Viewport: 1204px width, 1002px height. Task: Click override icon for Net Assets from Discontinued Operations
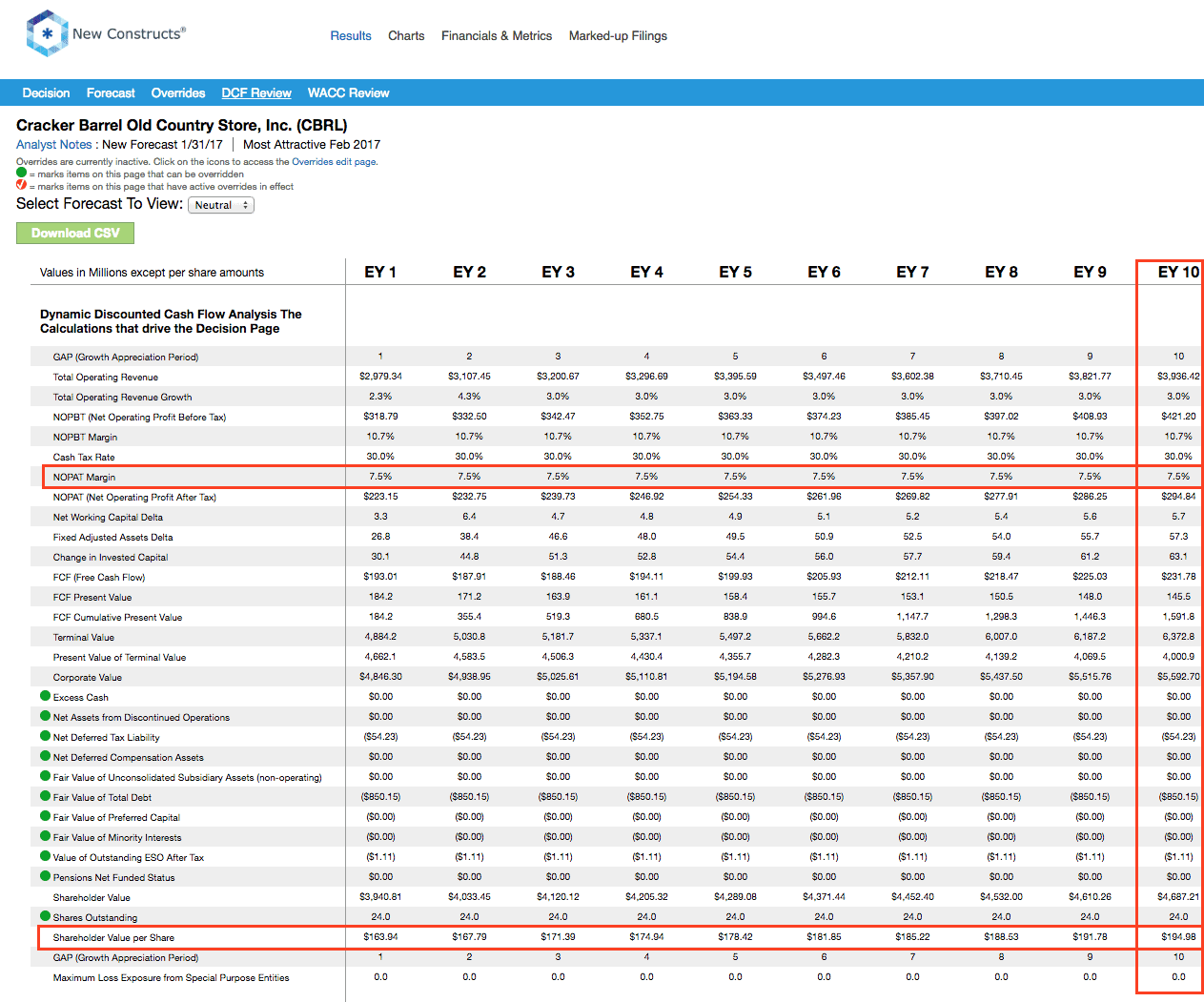pyautogui.click(x=45, y=715)
